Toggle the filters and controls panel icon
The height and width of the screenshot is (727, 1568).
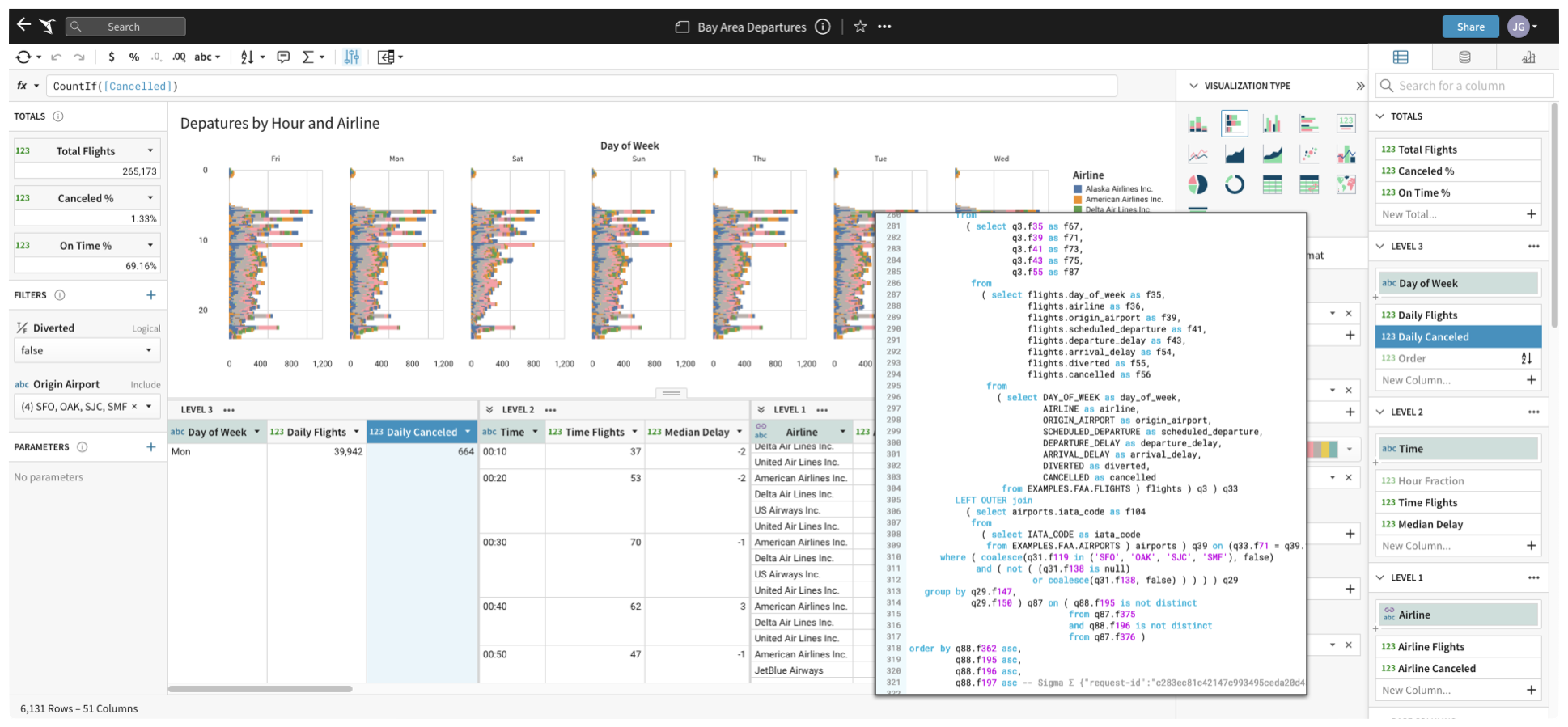[351, 57]
